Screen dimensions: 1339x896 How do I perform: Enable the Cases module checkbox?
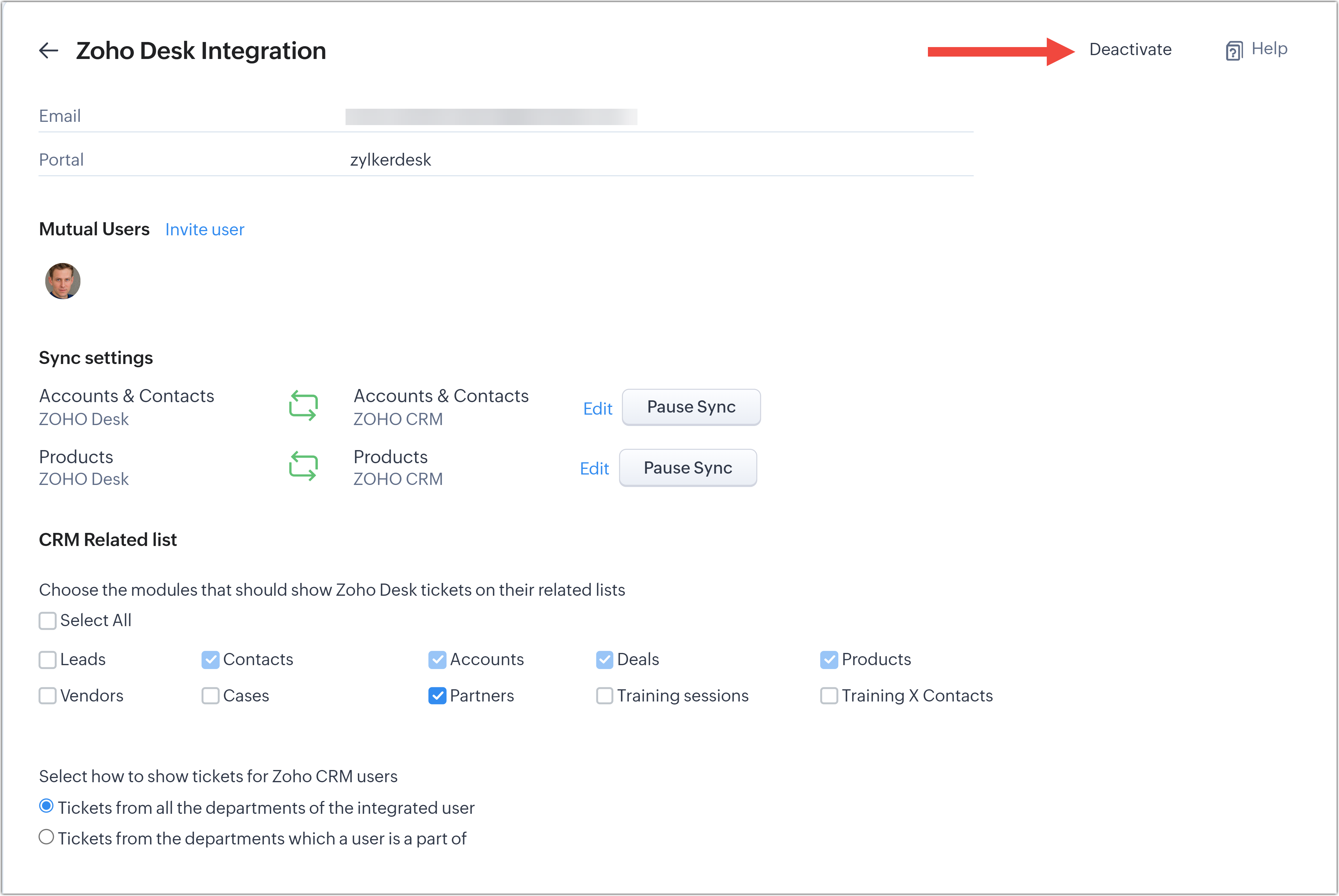tap(210, 696)
